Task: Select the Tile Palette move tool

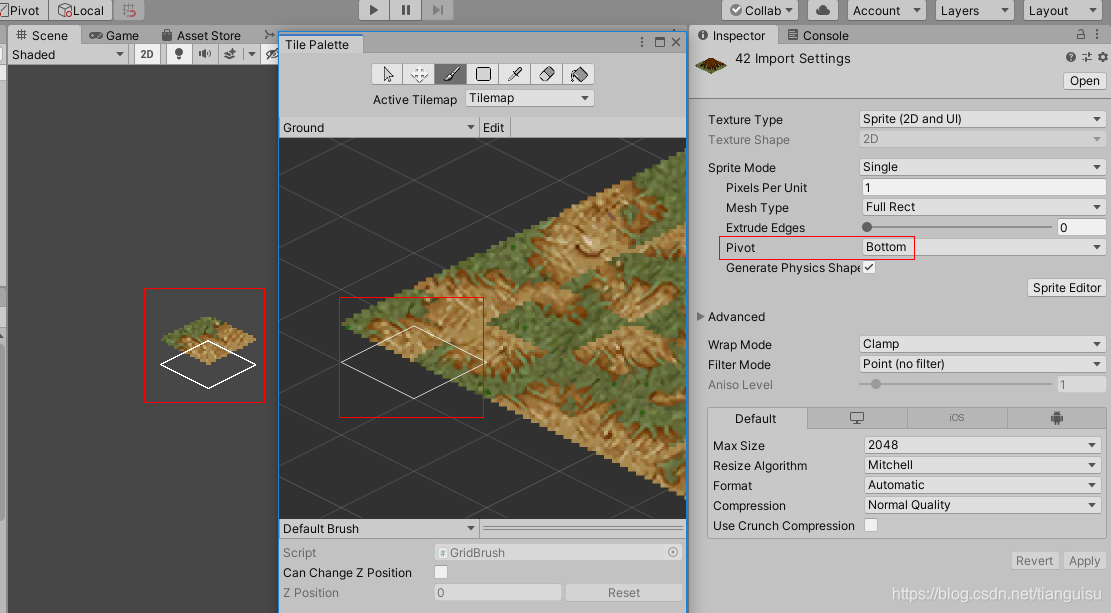Action: click(419, 74)
